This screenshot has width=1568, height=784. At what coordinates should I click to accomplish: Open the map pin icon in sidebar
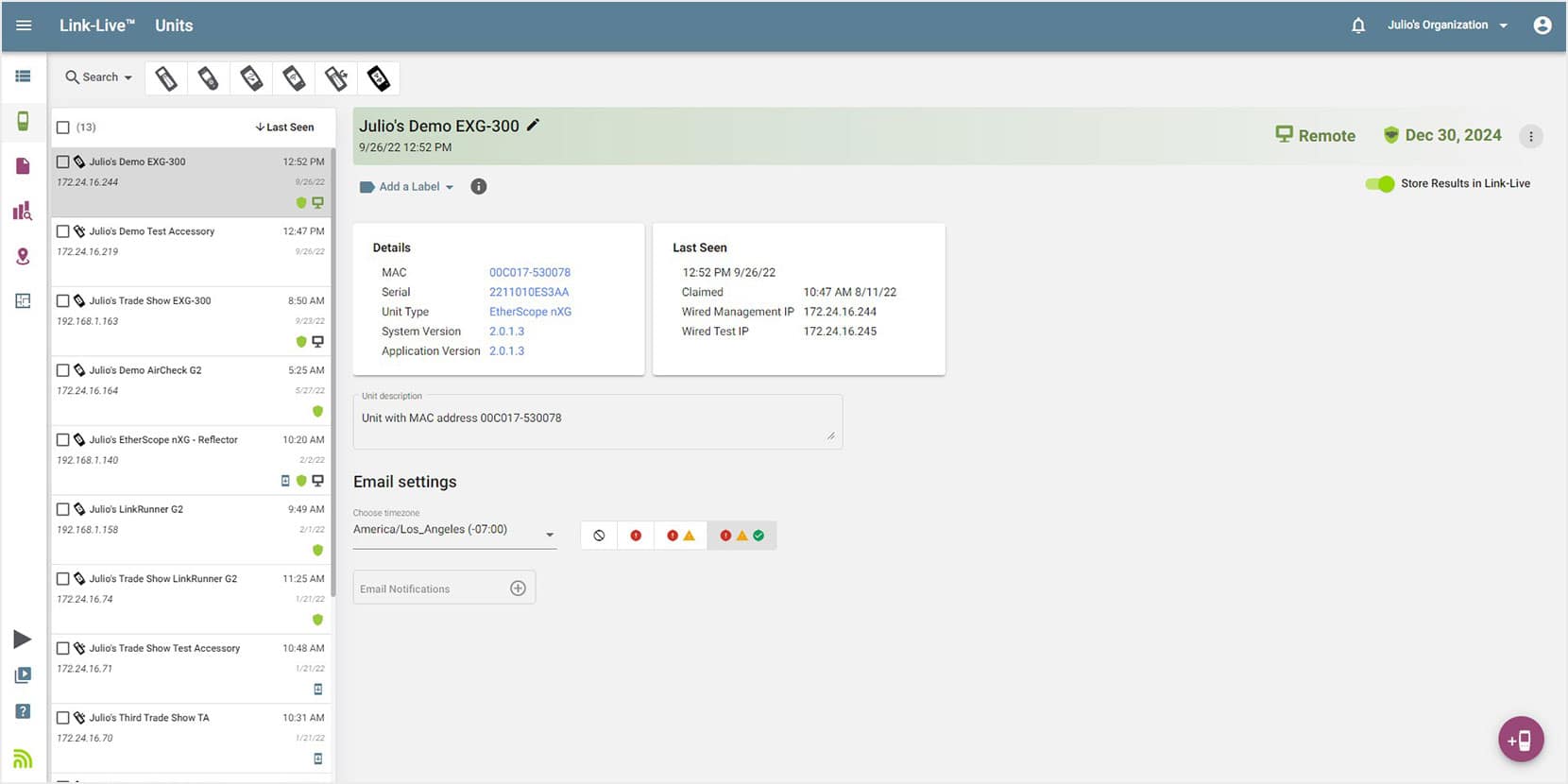click(23, 256)
